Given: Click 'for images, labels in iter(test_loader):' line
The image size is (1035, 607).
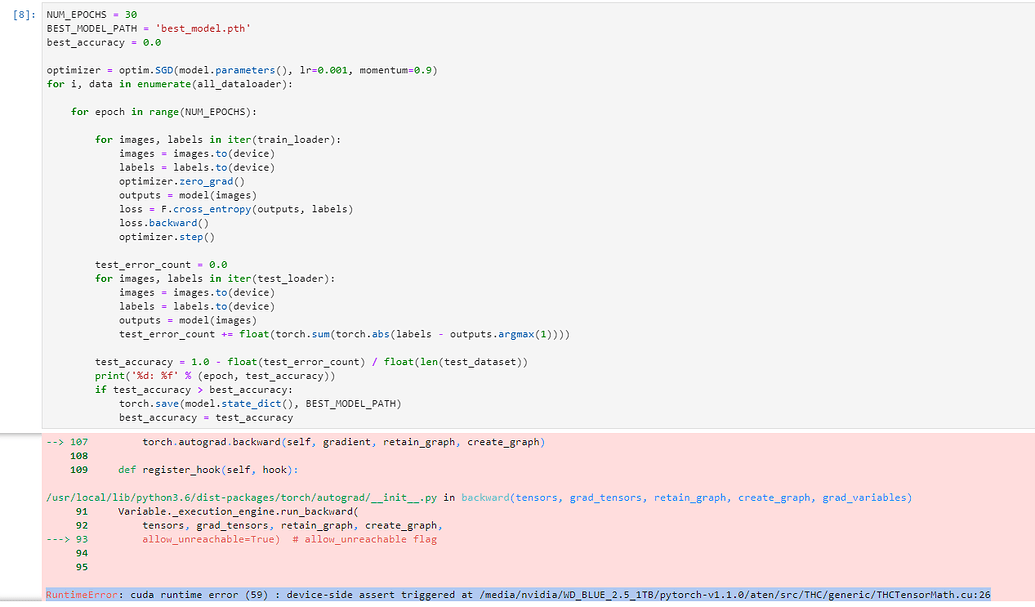Looking at the screenshot, I should point(215,278).
